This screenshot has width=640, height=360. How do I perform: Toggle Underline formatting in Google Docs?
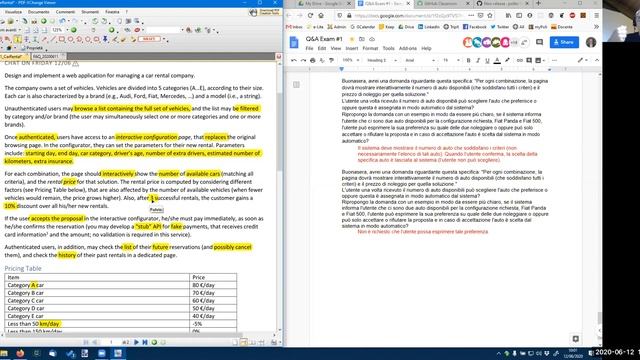pos(487,60)
